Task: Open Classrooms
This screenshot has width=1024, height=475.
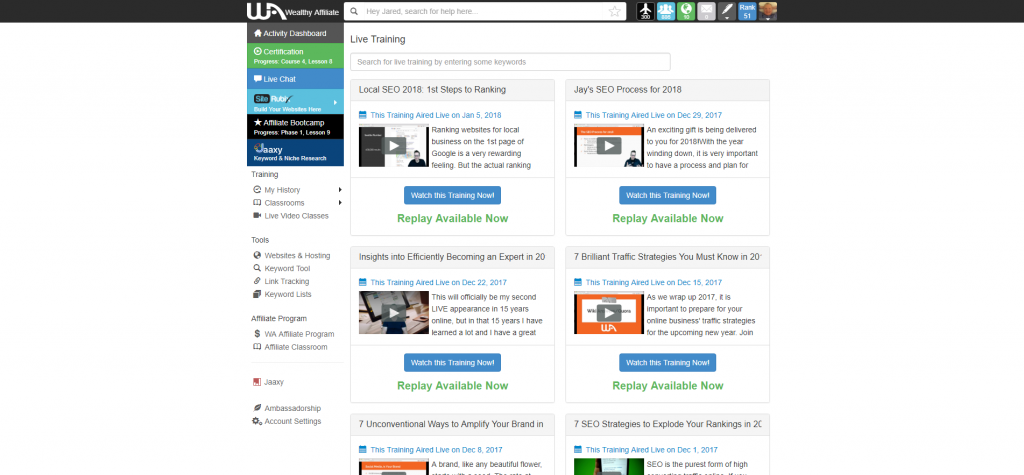Action: click(x=284, y=203)
